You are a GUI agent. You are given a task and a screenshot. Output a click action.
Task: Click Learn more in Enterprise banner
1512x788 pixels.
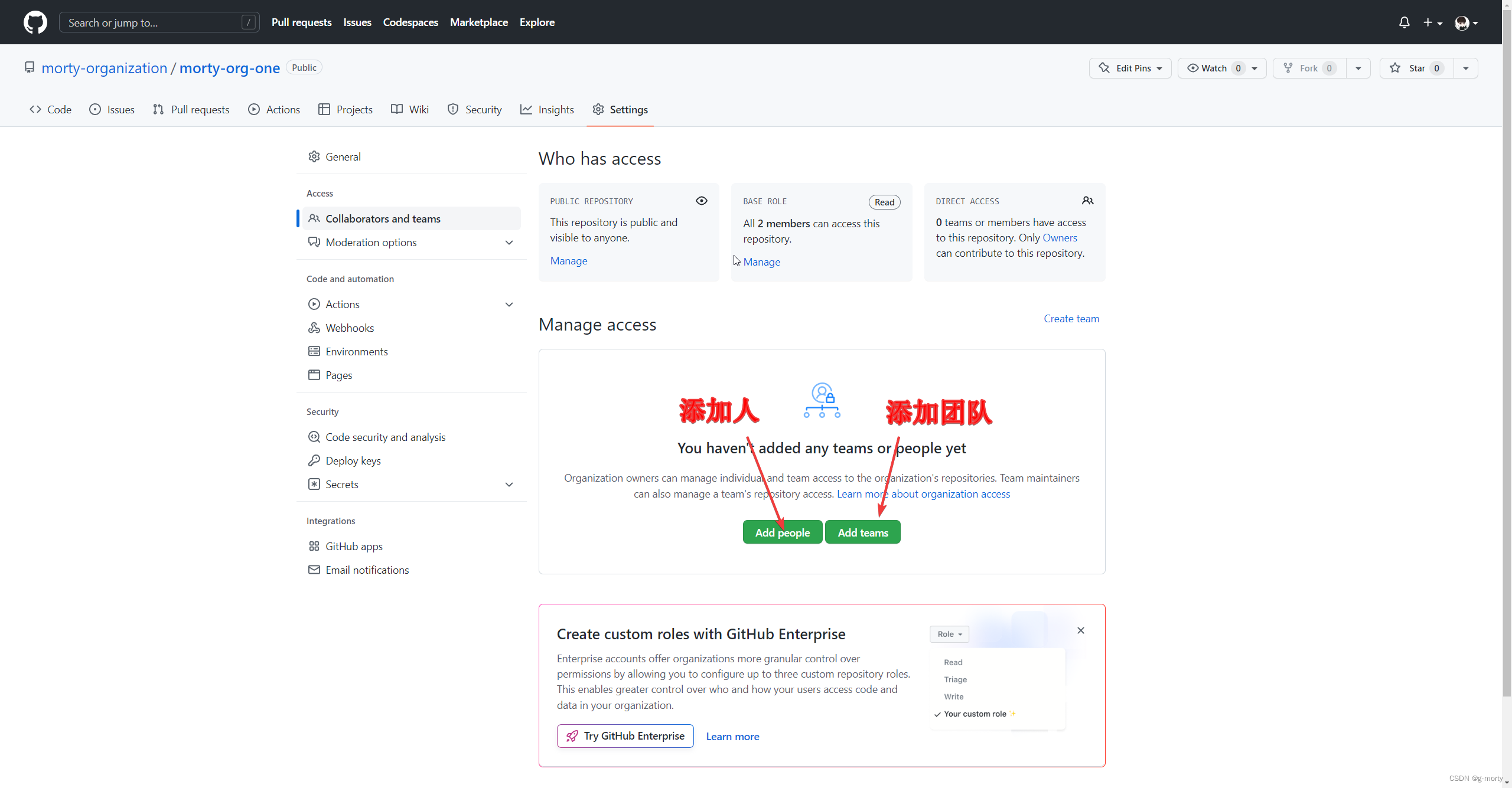click(x=732, y=736)
